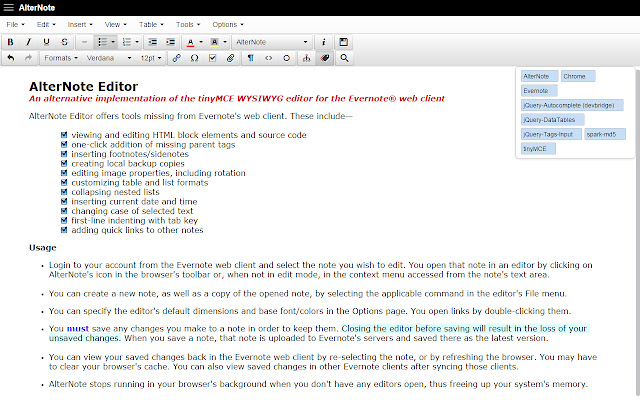This screenshot has width=640, height=400.
Task: Open the Table menu
Action: click(151, 24)
